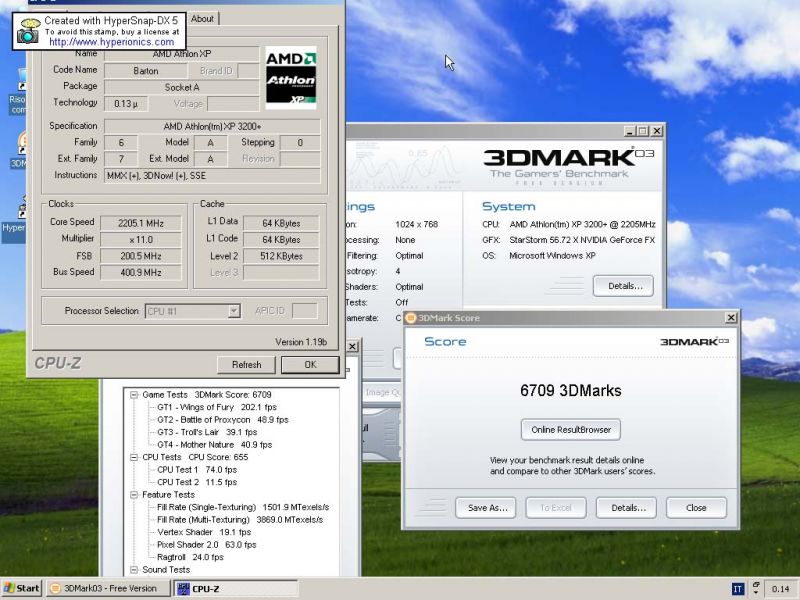Open the hyperionics.com link

111,42
